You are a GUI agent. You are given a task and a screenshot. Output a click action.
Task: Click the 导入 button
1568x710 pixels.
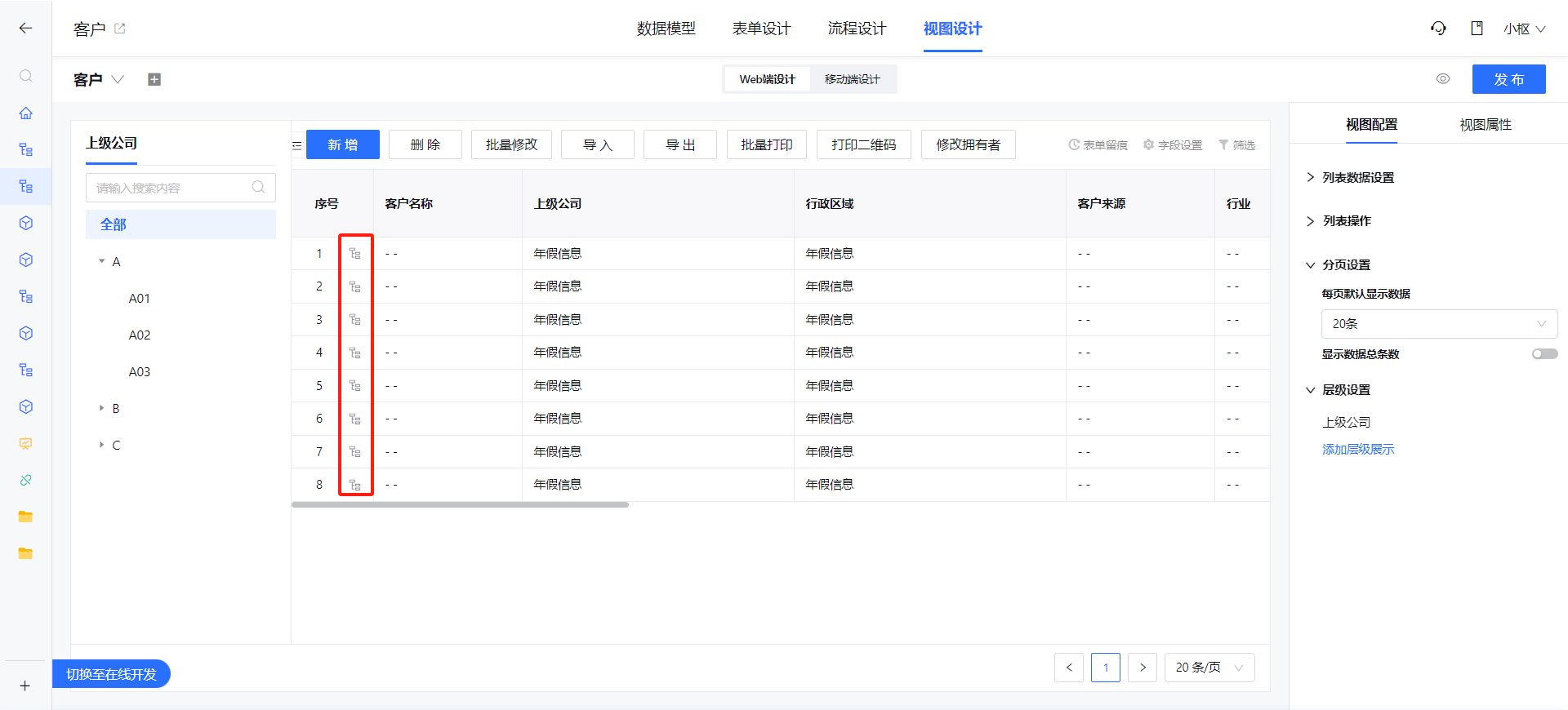[x=598, y=144]
